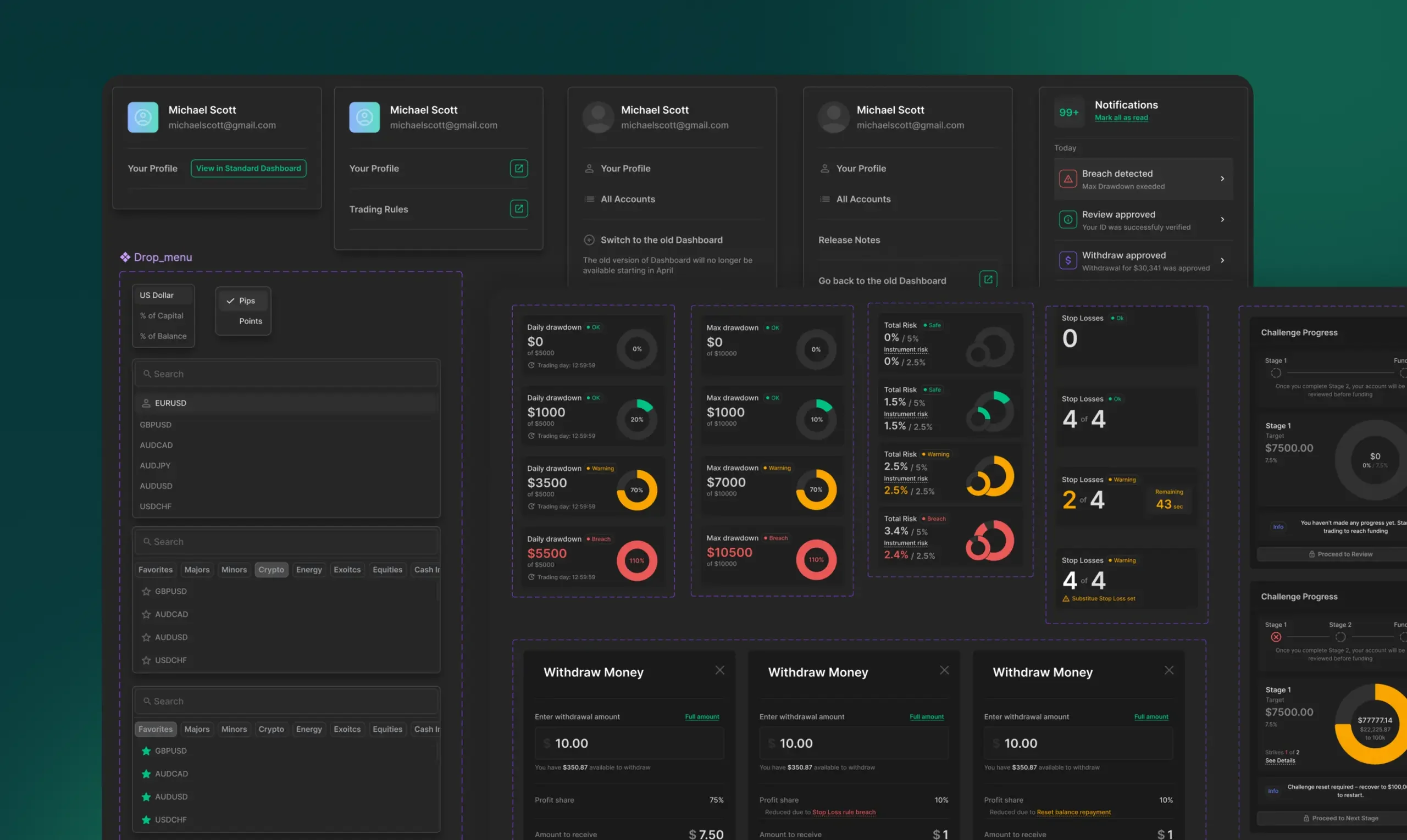Expand Breach detected notification chevron

(x=1222, y=179)
